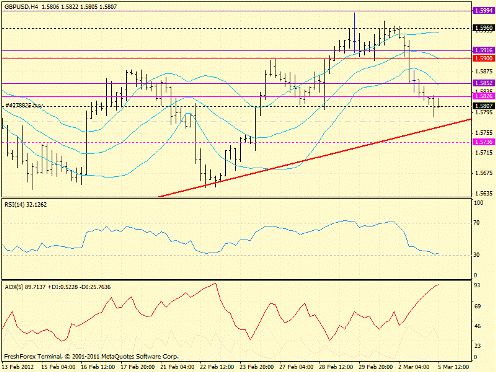Select the magenta 1.5736 price label
The width and height of the screenshot is (496, 372).
click(484, 142)
